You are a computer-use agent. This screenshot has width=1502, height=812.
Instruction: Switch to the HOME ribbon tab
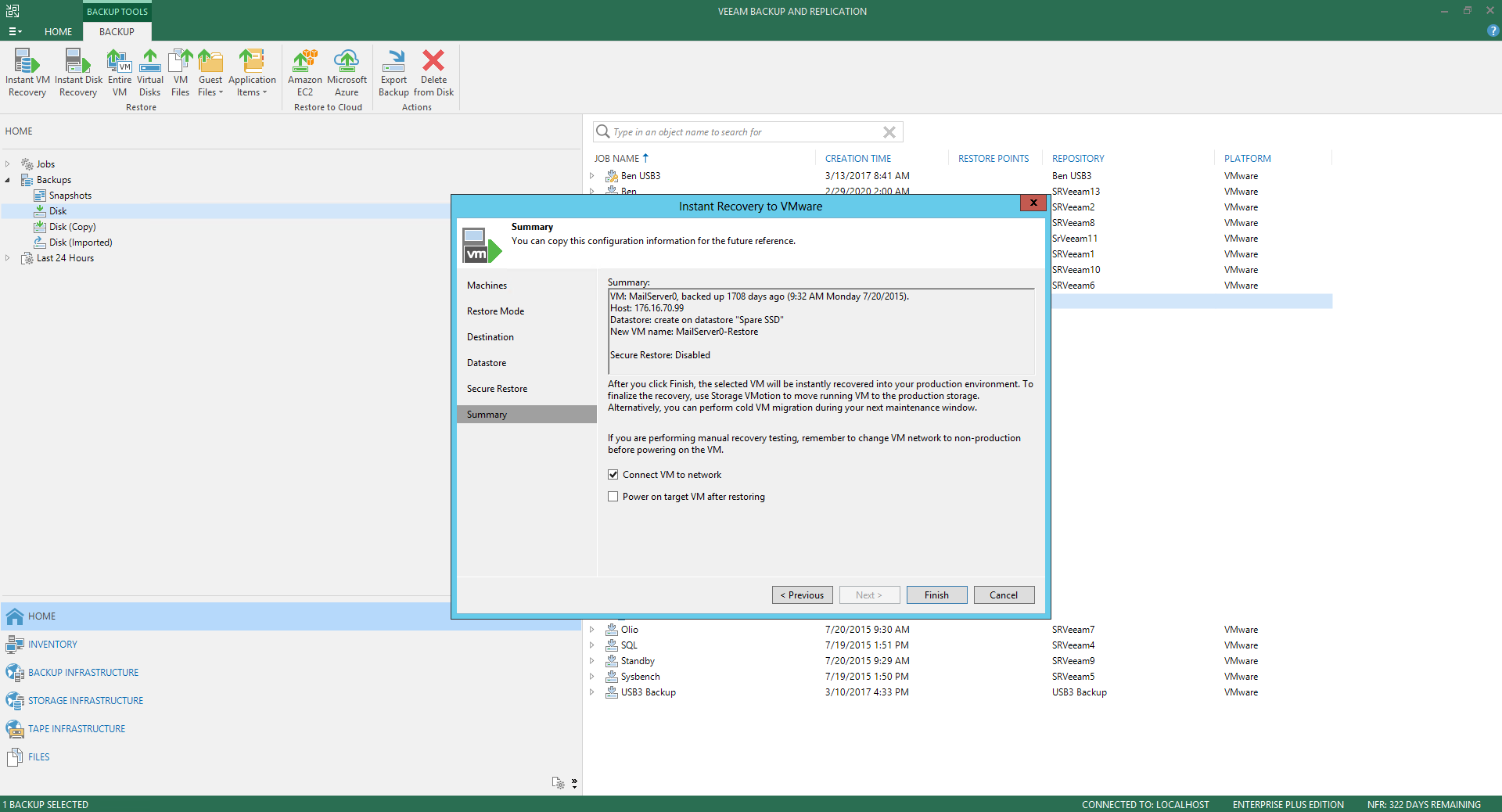(58, 32)
